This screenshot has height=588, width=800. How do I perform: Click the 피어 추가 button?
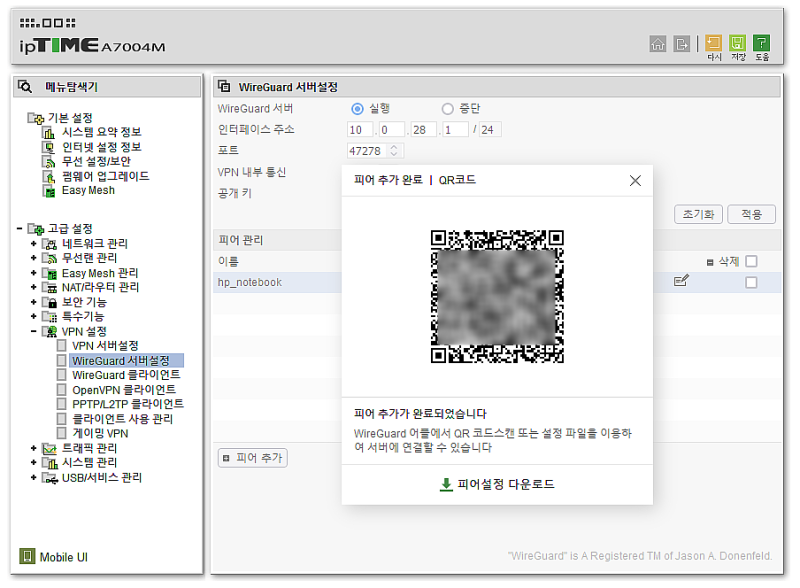tap(253, 458)
